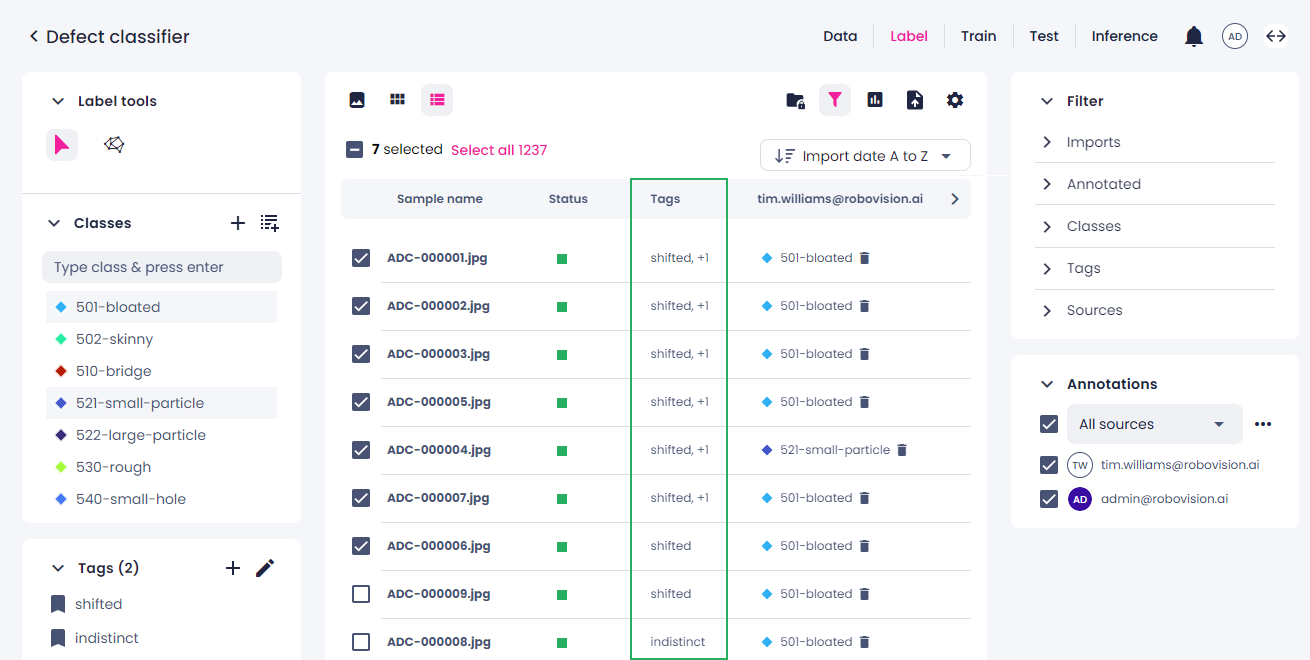This screenshot has width=1310, height=660.
Task: Uncheck ADC-000003.jpg row checkbox
Action: click(x=361, y=354)
